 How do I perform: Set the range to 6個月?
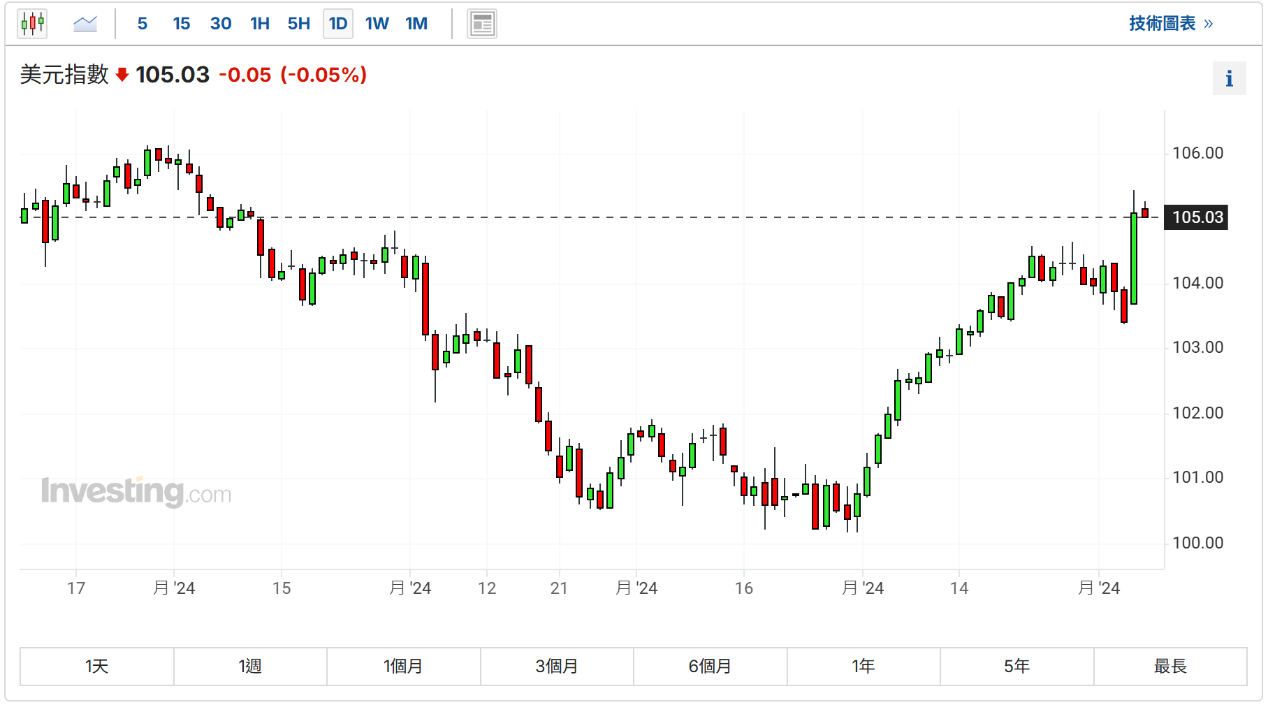[710, 666]
